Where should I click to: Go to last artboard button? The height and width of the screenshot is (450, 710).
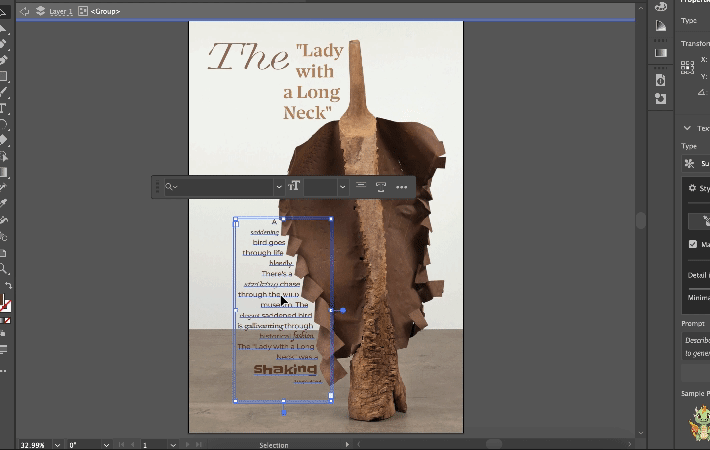198,445
